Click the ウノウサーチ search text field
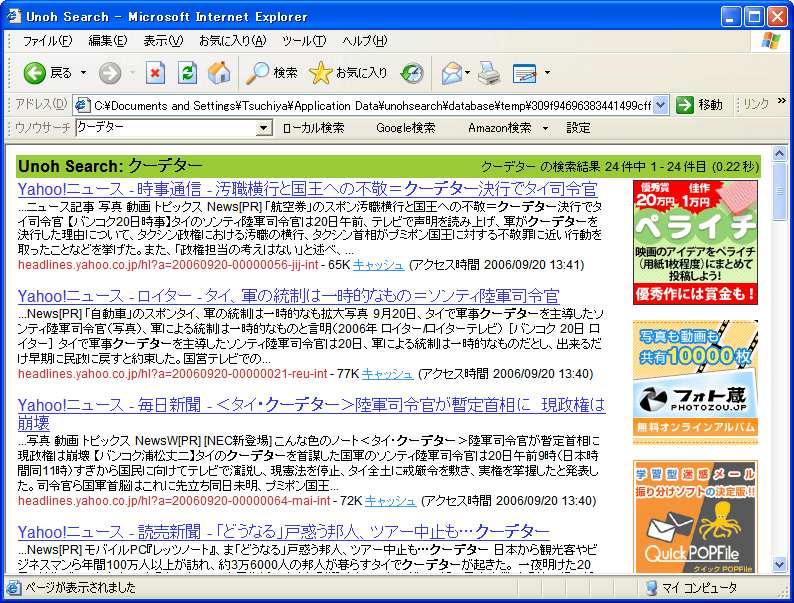The width and height of the screenshot is (794, 603). pos(166,128)
